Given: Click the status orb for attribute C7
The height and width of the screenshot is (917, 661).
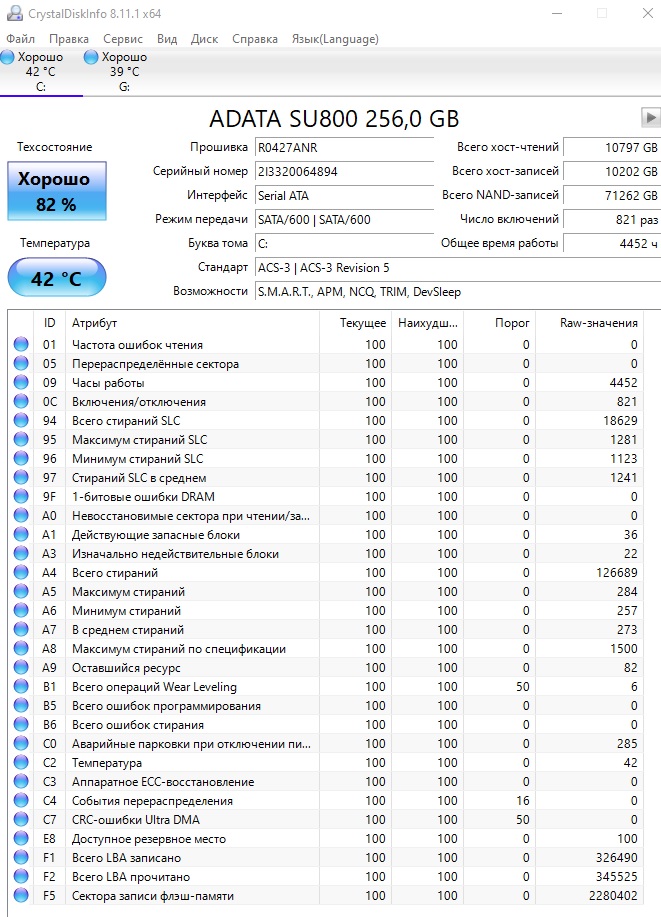Looking at the screenshot, I should 21,819.
